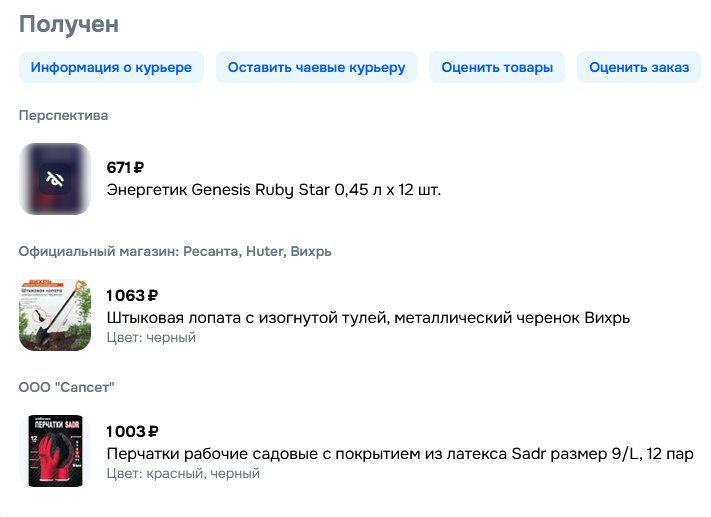This screenshot has width=711, height=517.
Task: Choose Оценить товары button
Action: tap(497, 67)
